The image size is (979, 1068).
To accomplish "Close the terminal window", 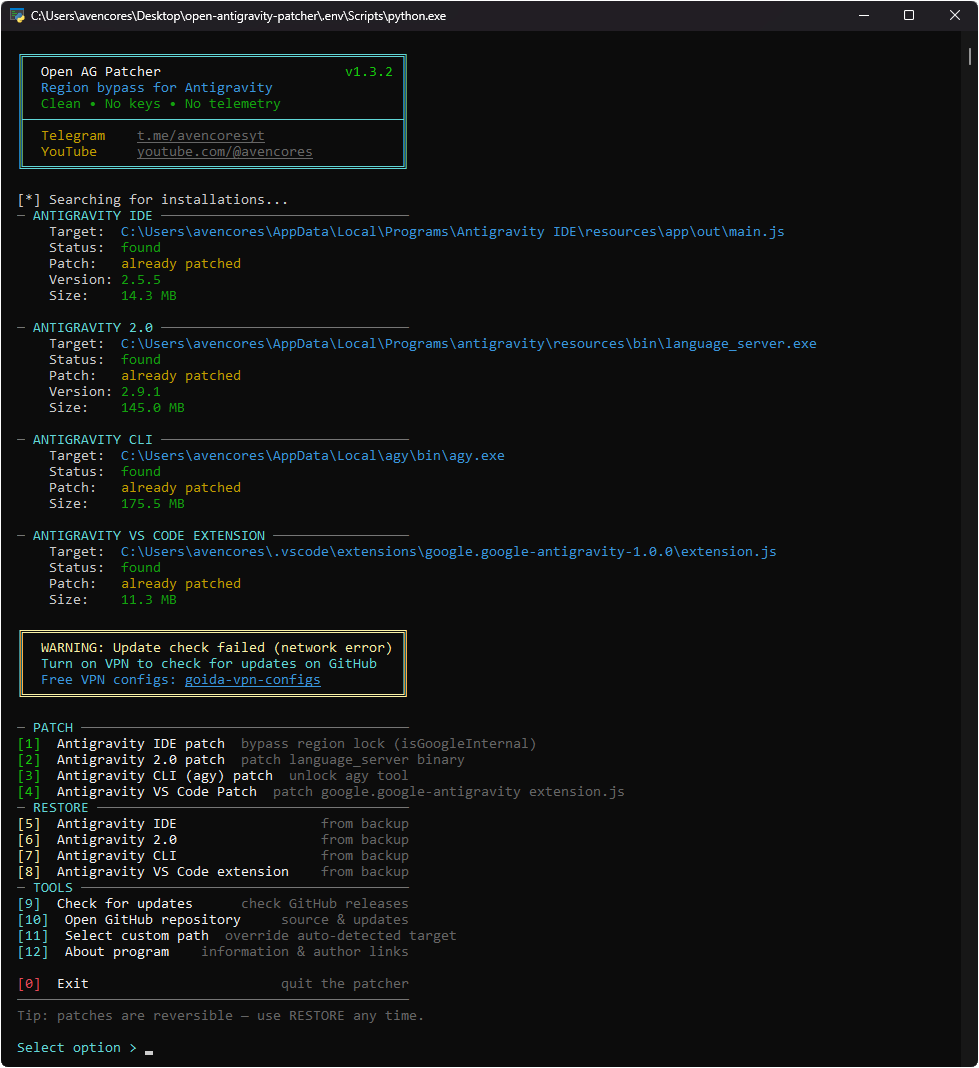I will click(954, 15).
